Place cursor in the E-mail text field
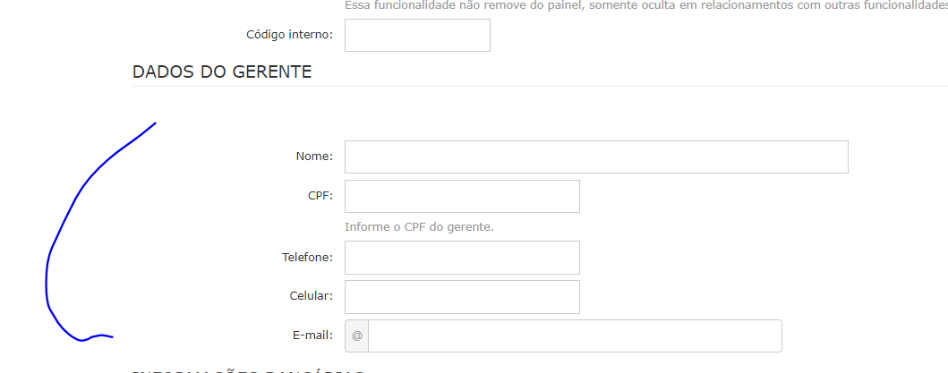This screenshot has height=373, width=948. point(574,336)
